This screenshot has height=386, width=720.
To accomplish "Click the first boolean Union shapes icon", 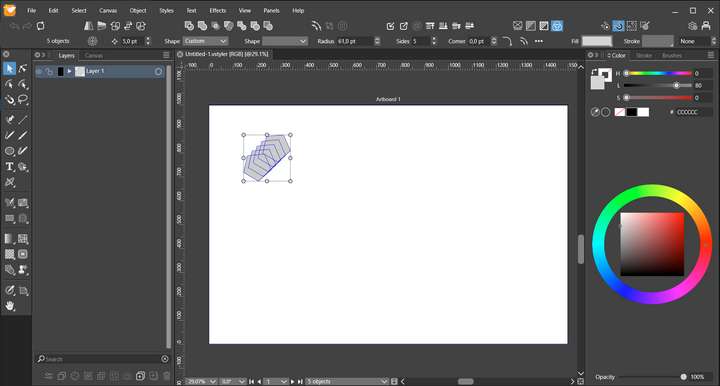I will (x=189, y=26).
